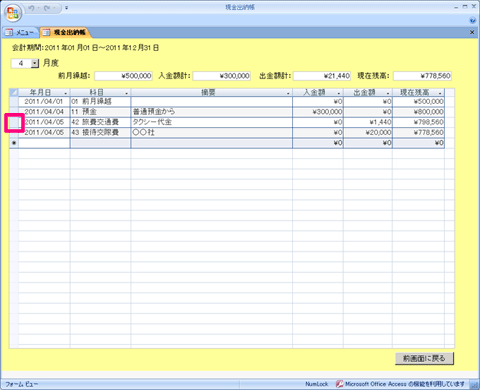This screenshot has height=390, width=480.
Task: Click the datasheet select-all corner box
Action: pyautogui.click(x=14, y=92)
